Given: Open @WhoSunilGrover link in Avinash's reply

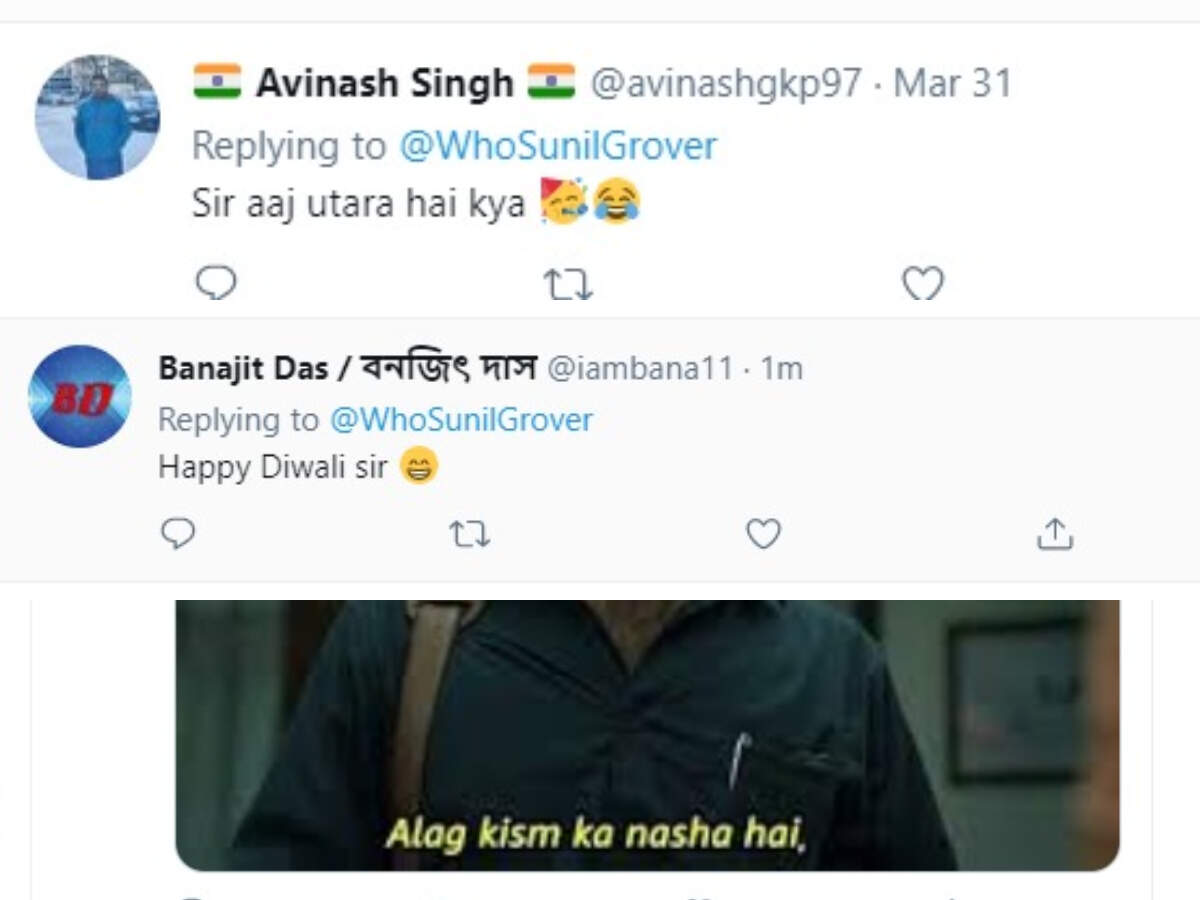Looking at the screenshot, I should click(x=558, y=146).
